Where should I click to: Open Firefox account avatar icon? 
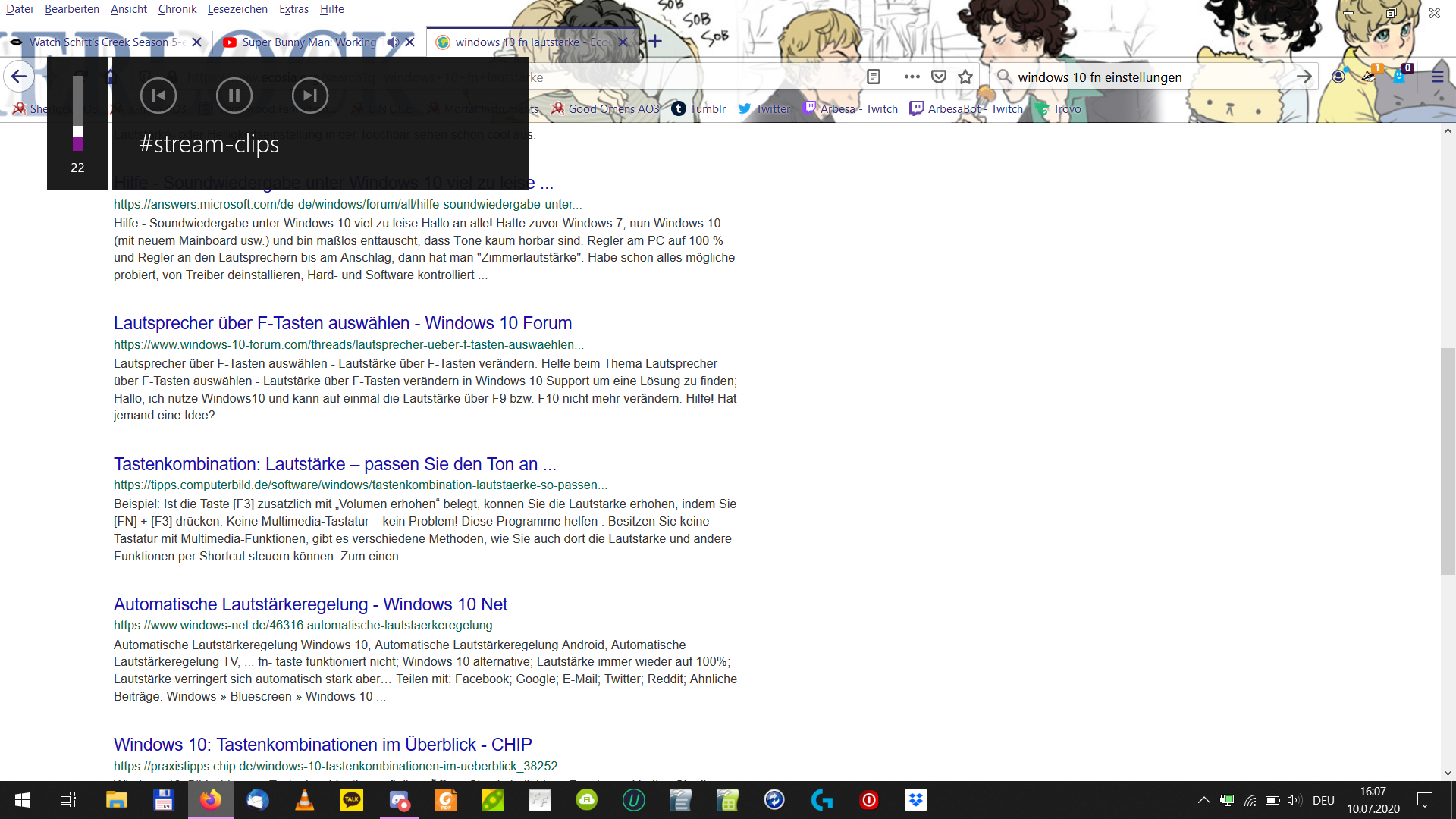pos(1338,77)
